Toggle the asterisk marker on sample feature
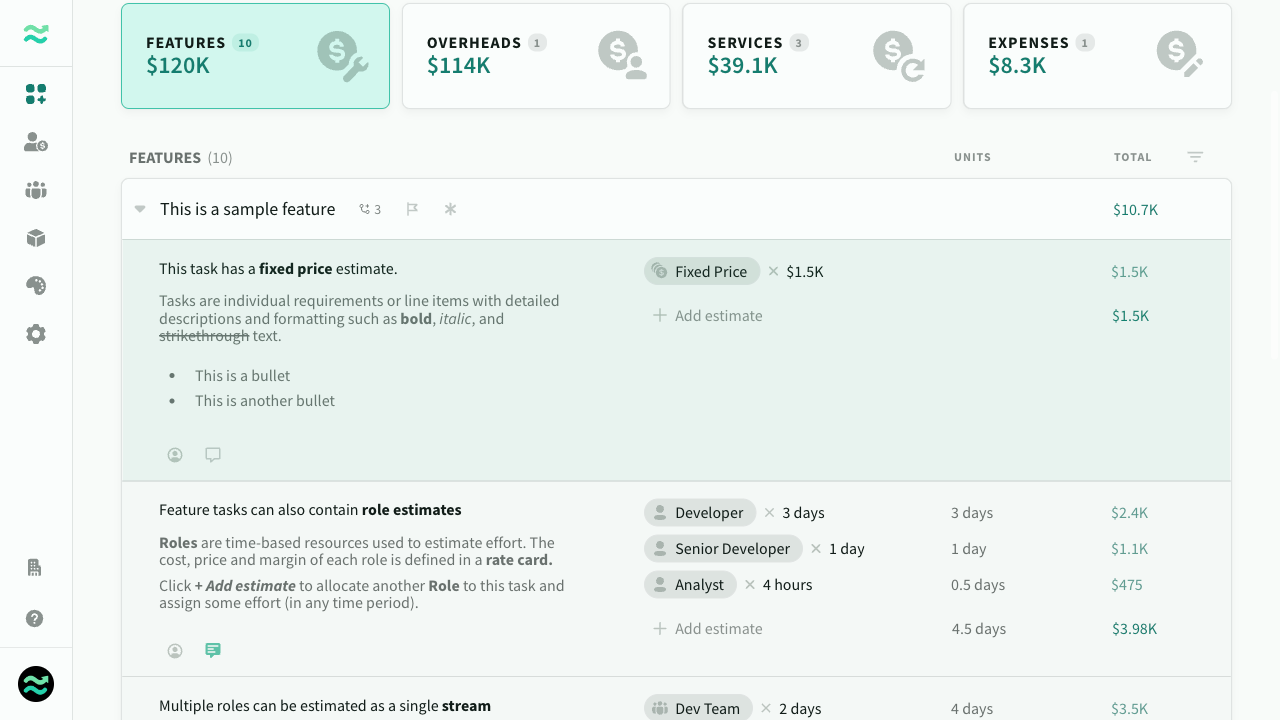The width and height of the screenshot is (1280, 720). point(450,209)
